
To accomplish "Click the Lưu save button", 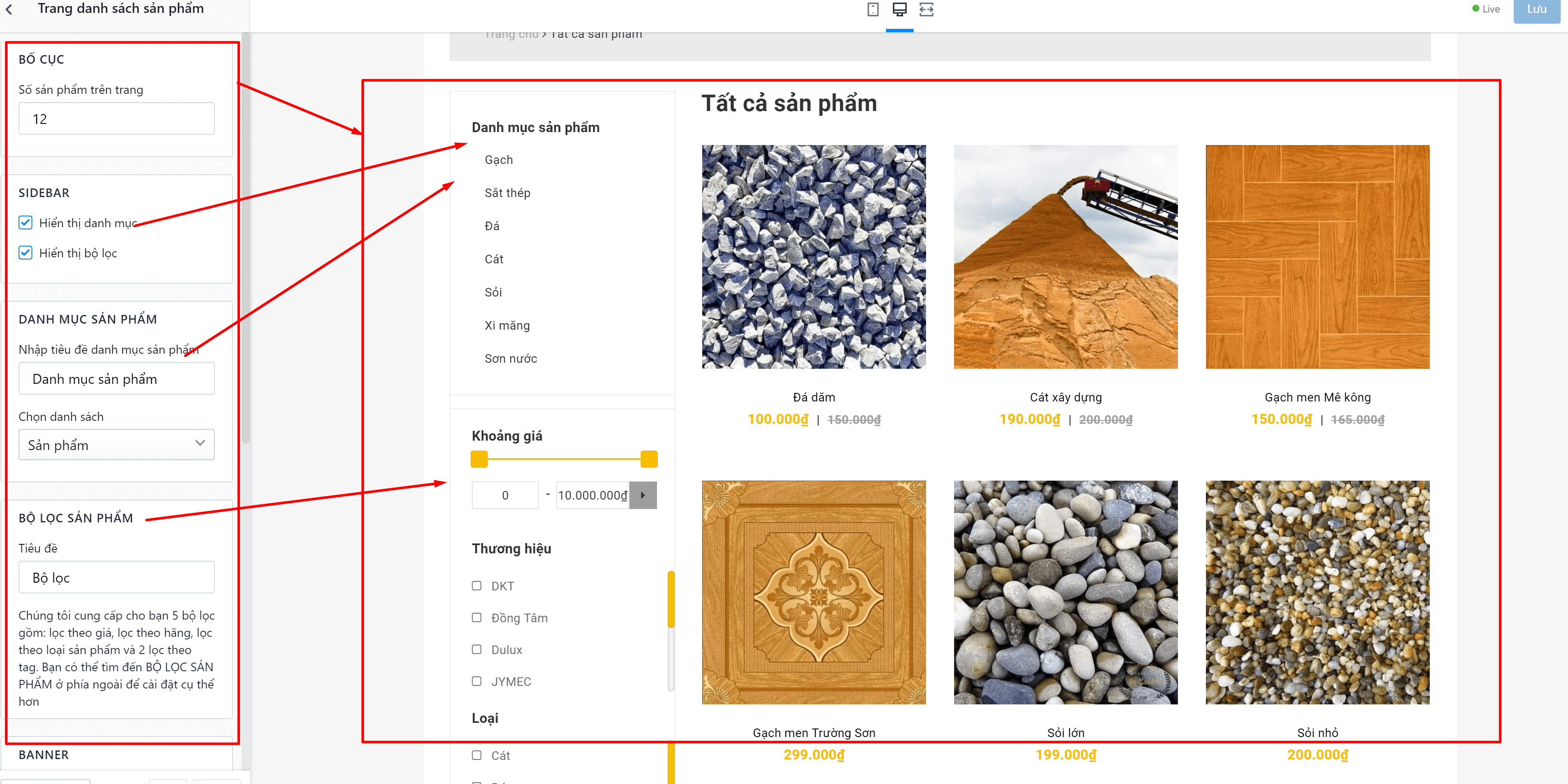I will pos(1536,10).
